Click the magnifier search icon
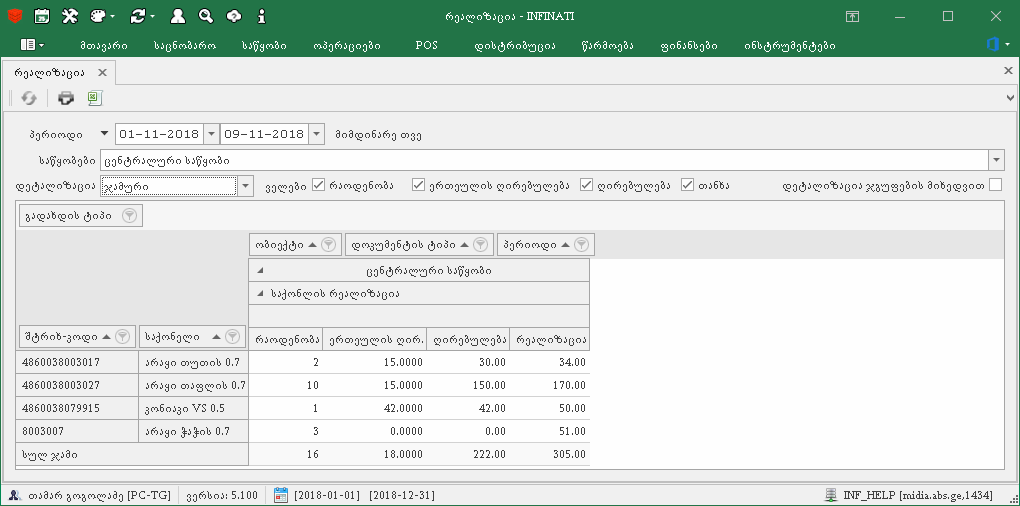Screen dimensions: 1020x506 tap(206, 16)
